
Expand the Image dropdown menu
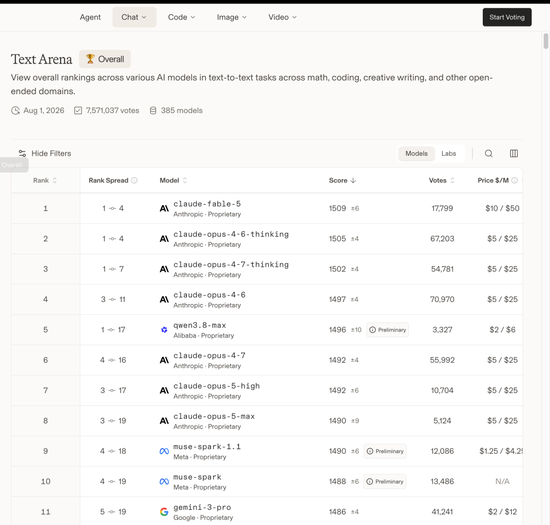point(232,17)
